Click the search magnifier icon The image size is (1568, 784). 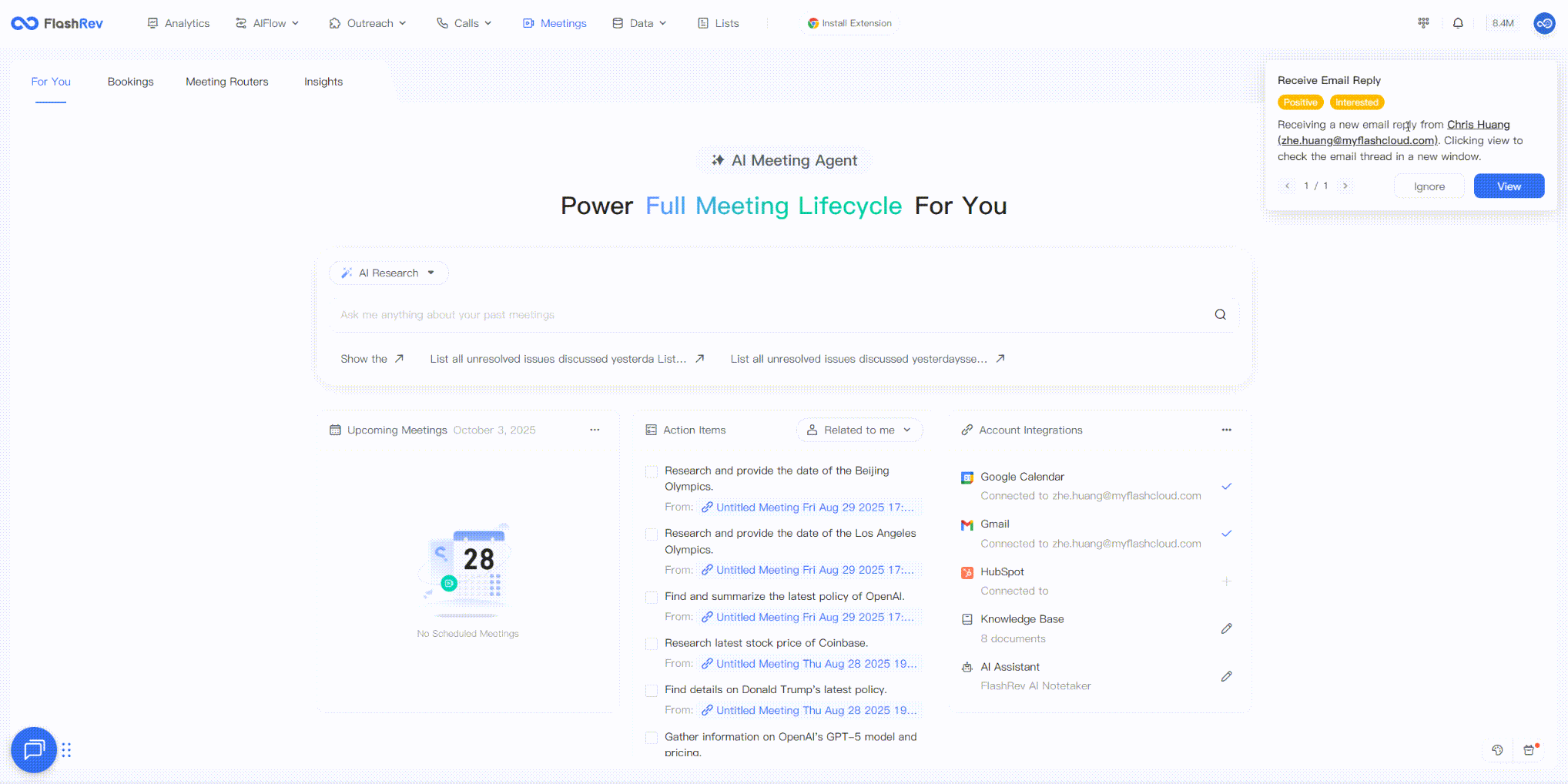click(x=1220, y=314)
